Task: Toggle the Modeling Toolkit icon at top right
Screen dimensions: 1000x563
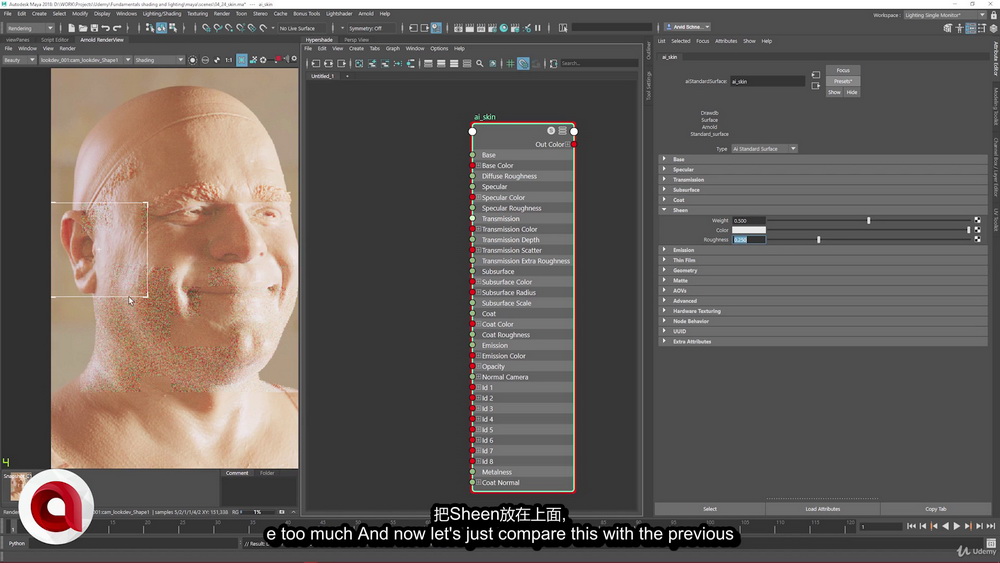Action: coord(948,28)
